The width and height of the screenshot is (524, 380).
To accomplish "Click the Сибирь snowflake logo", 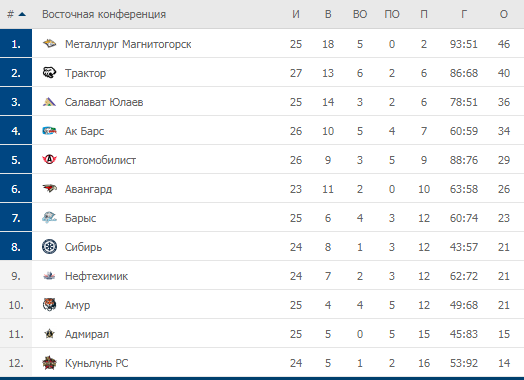I will 49,247.
